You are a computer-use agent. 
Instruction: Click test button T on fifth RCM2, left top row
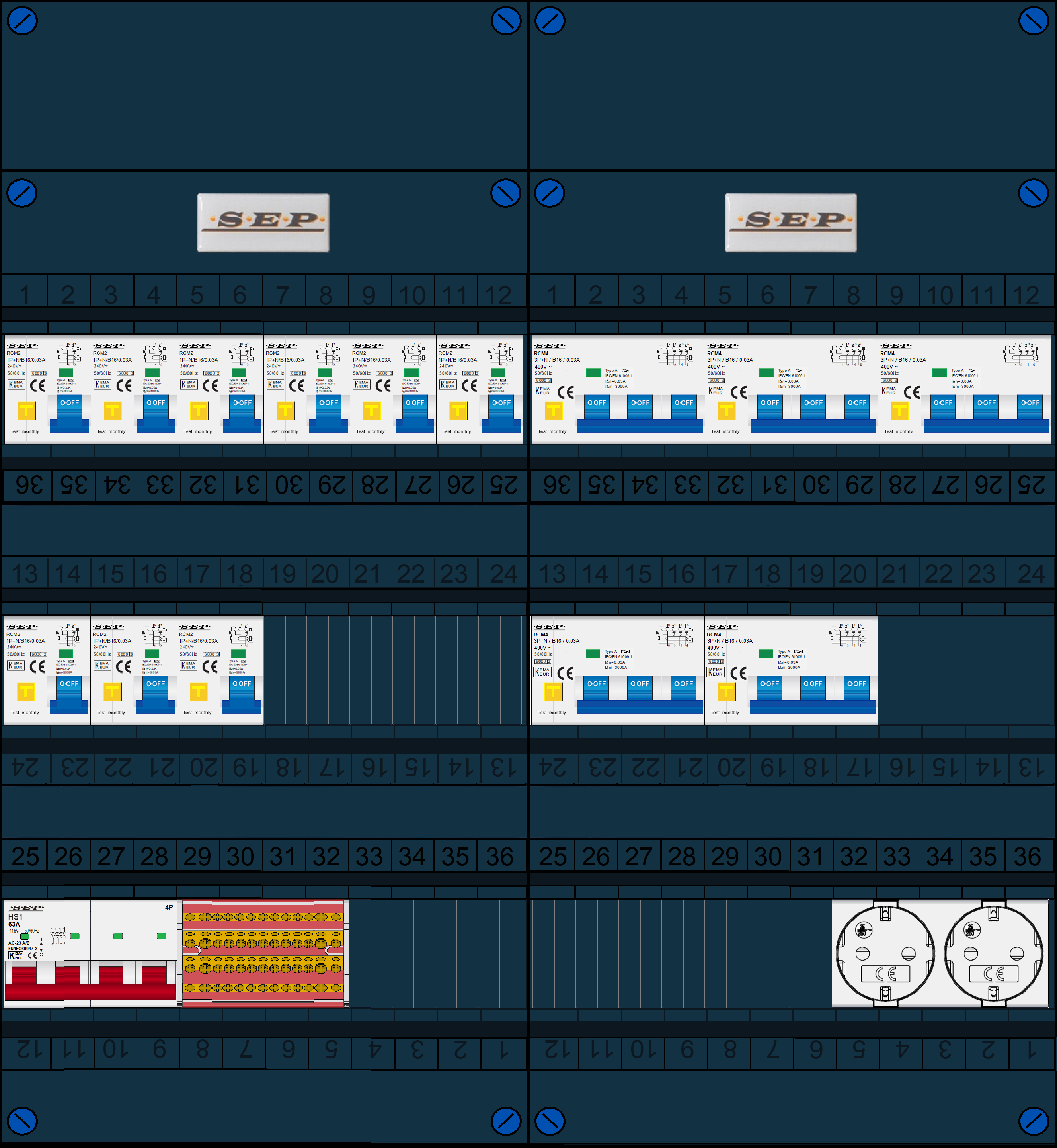pyautogui.click(x=372, y=410)
